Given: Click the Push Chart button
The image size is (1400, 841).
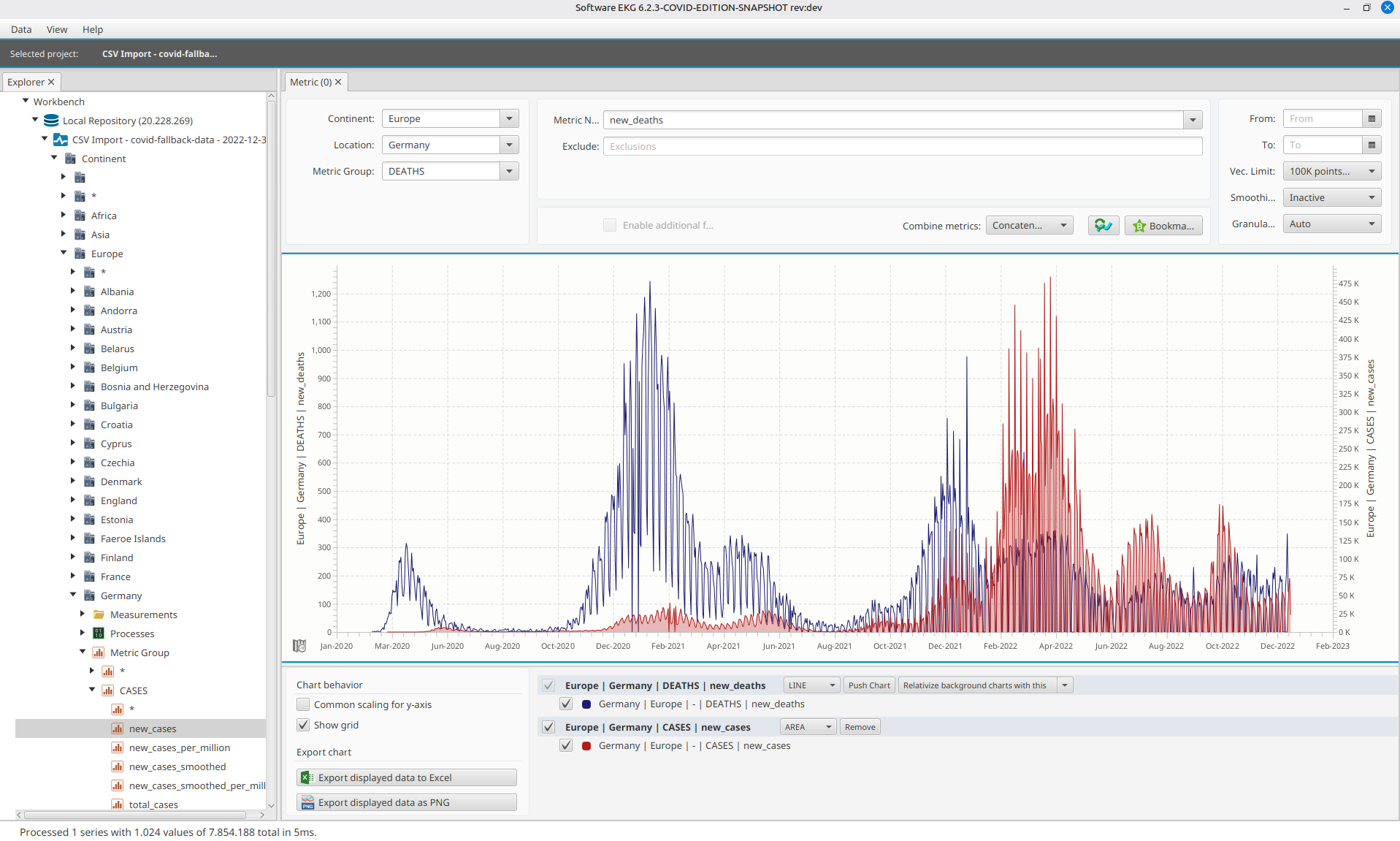Looking at the screenshot, I should pyautogui.click(x=868, y=685).
